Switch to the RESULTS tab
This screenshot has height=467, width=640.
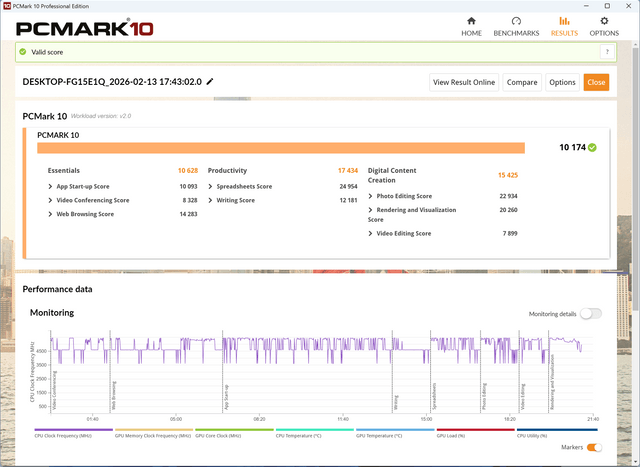(564, 27)
